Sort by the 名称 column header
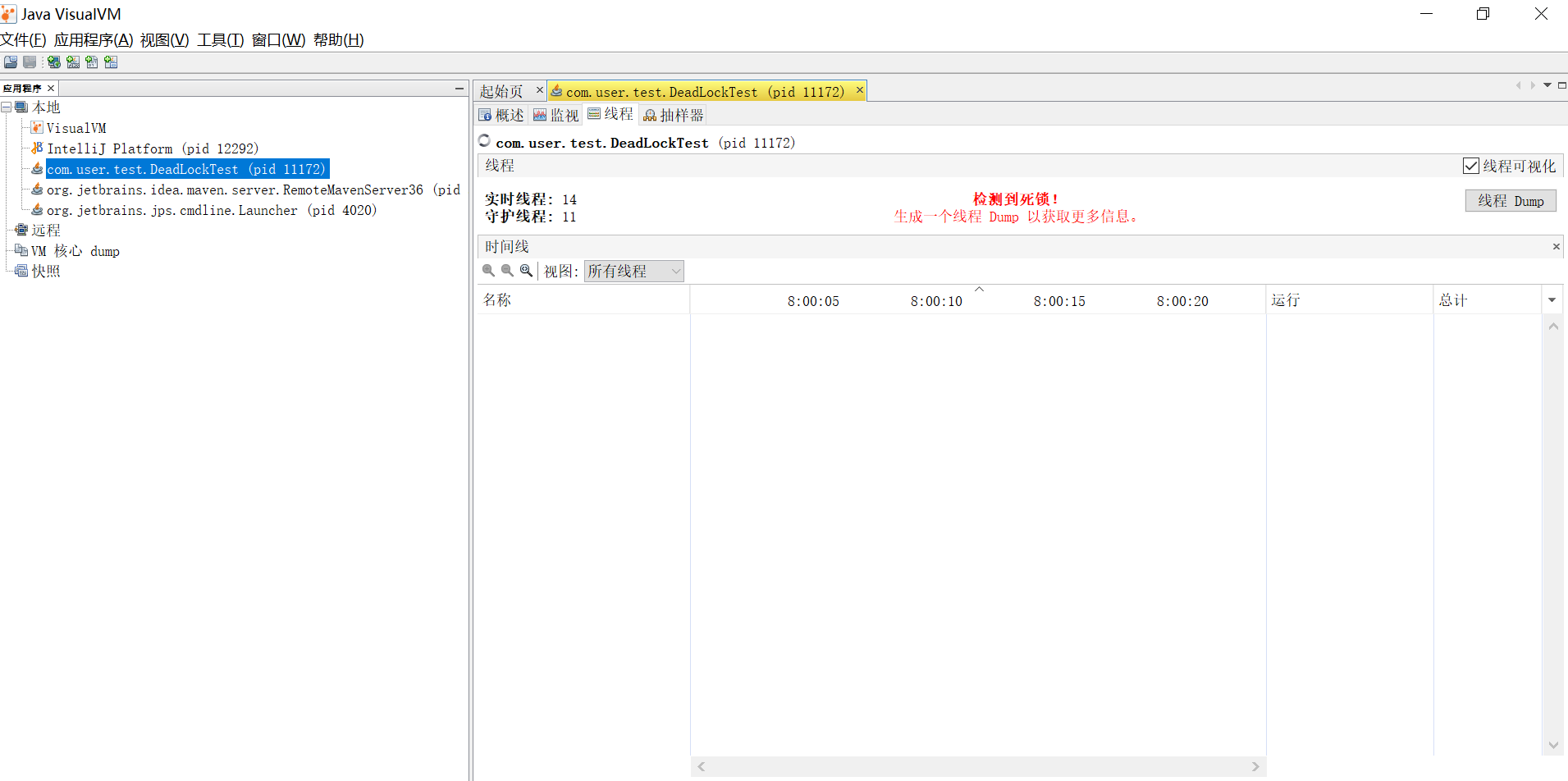Image resolution: width=1568 pixels, height=781 pixels. point(583,300)
